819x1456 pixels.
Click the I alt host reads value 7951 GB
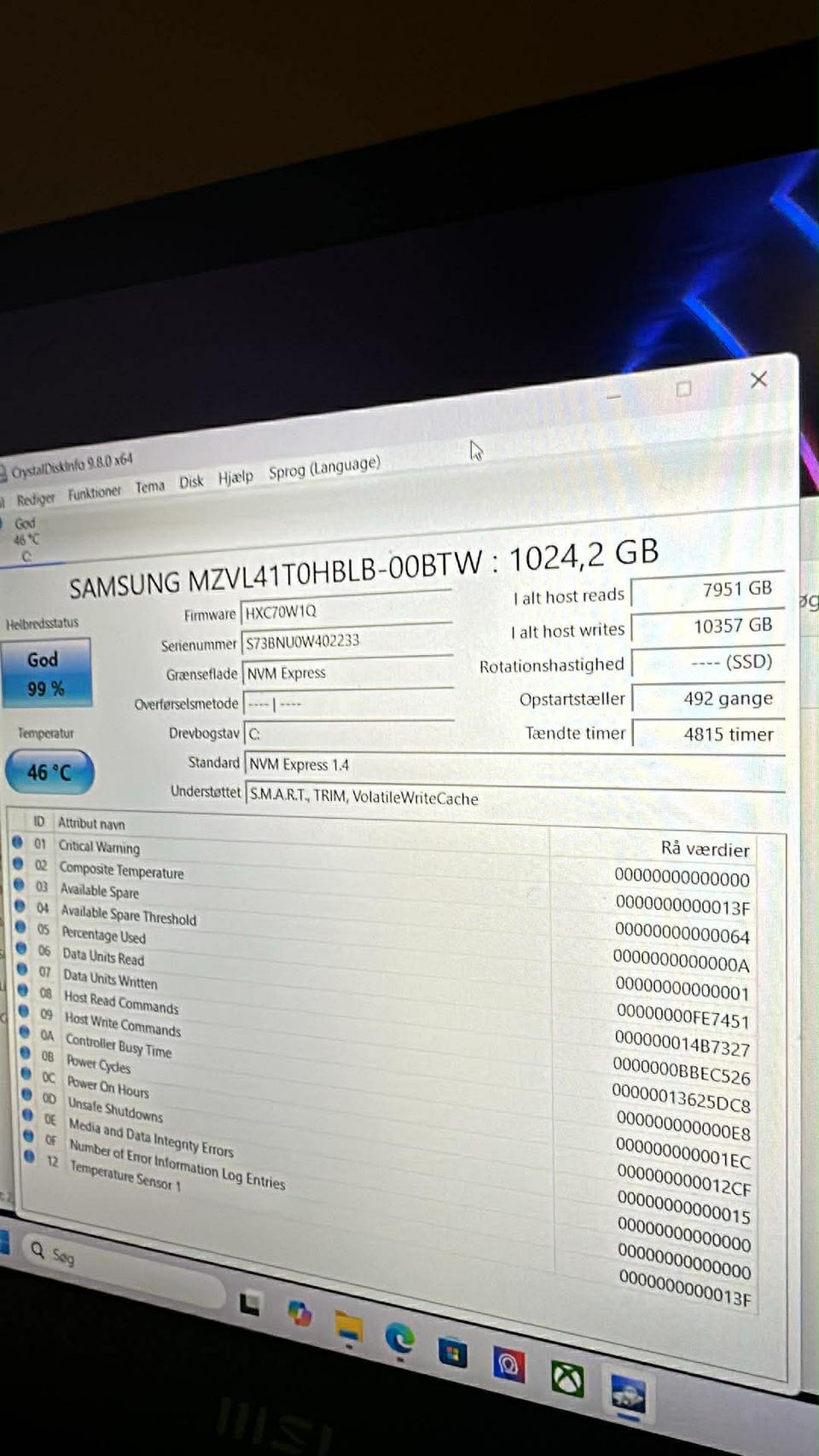707,589
